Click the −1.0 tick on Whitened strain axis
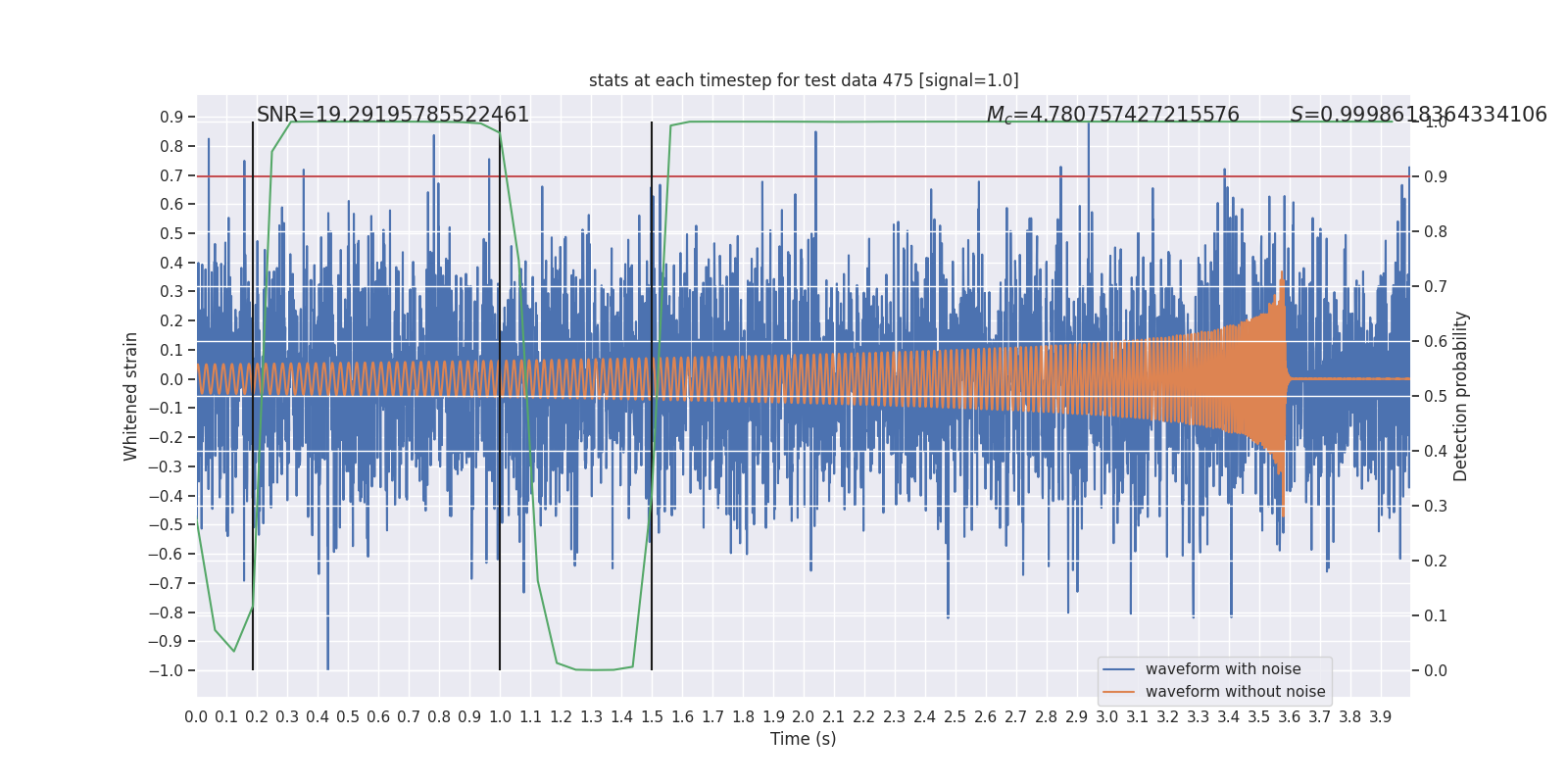The height and width of the screenshot is (784, 1568). [x=166, y=671]
